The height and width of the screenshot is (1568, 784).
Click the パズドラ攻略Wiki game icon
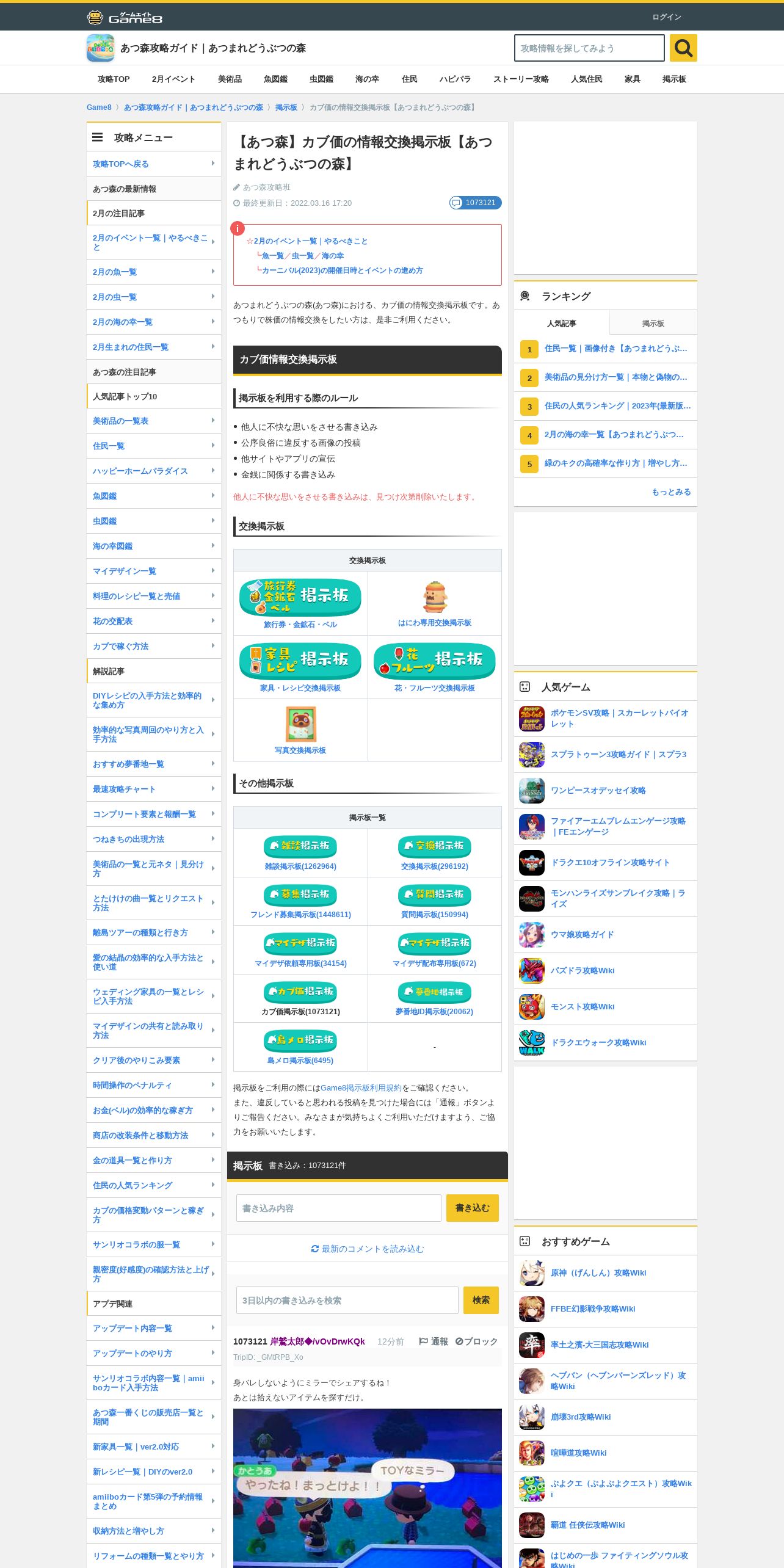(x=532, y=971)
